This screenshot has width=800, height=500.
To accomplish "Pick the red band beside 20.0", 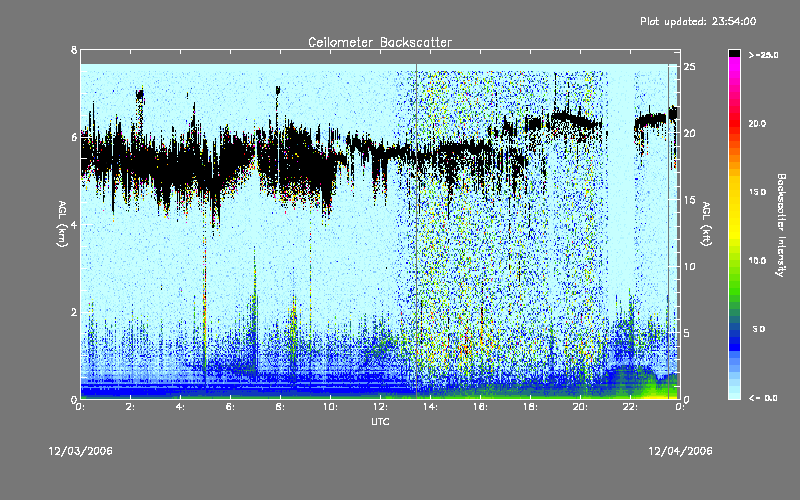I will [734, 123].
